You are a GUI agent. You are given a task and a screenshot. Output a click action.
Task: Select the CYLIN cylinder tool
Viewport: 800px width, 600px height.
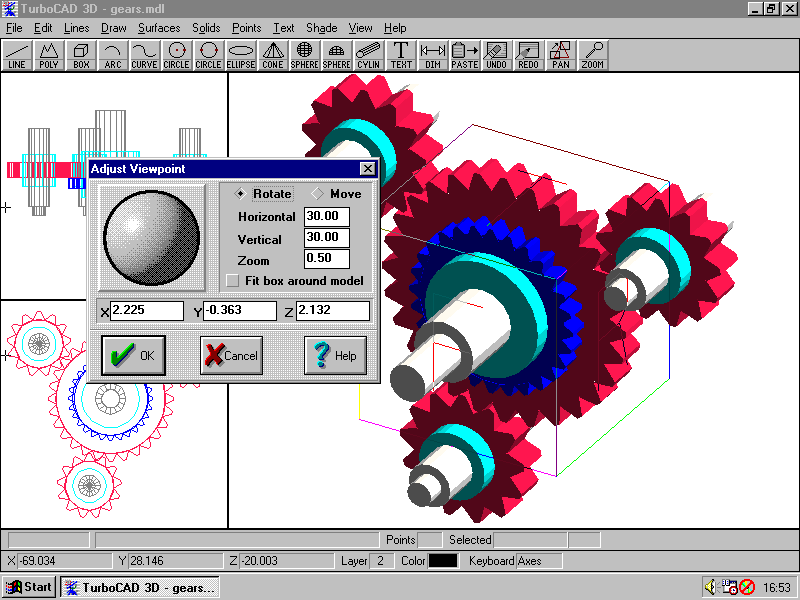[368, 55]
